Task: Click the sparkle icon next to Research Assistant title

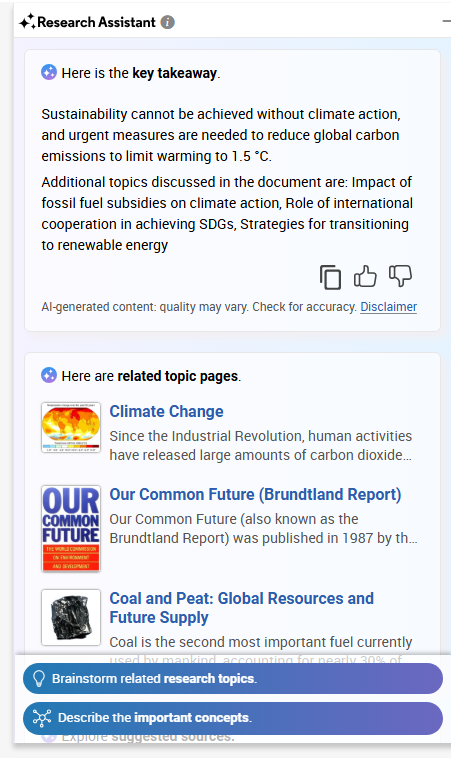Action: click(x=27, y=22)
